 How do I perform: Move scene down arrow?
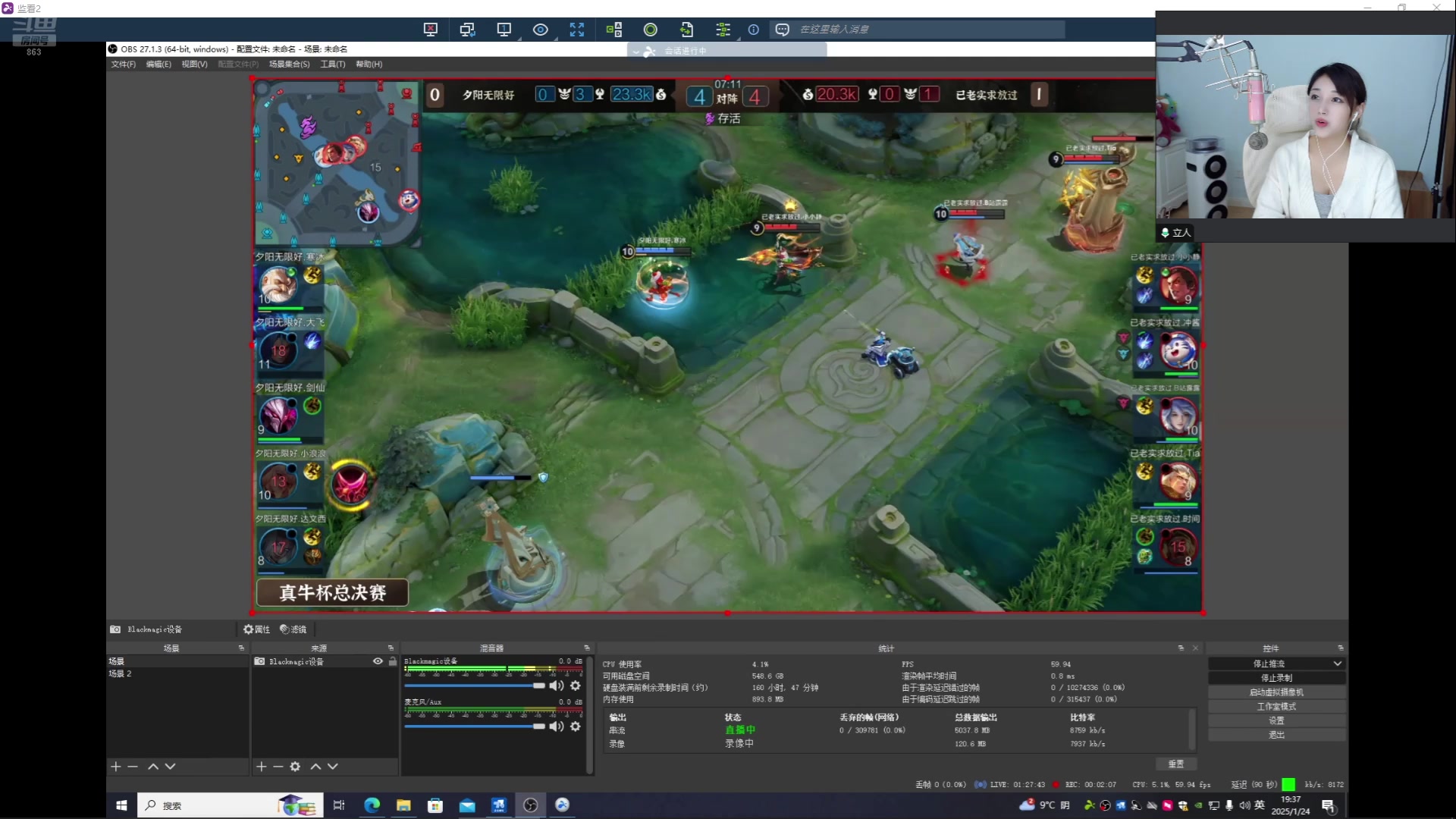[170, 767]
